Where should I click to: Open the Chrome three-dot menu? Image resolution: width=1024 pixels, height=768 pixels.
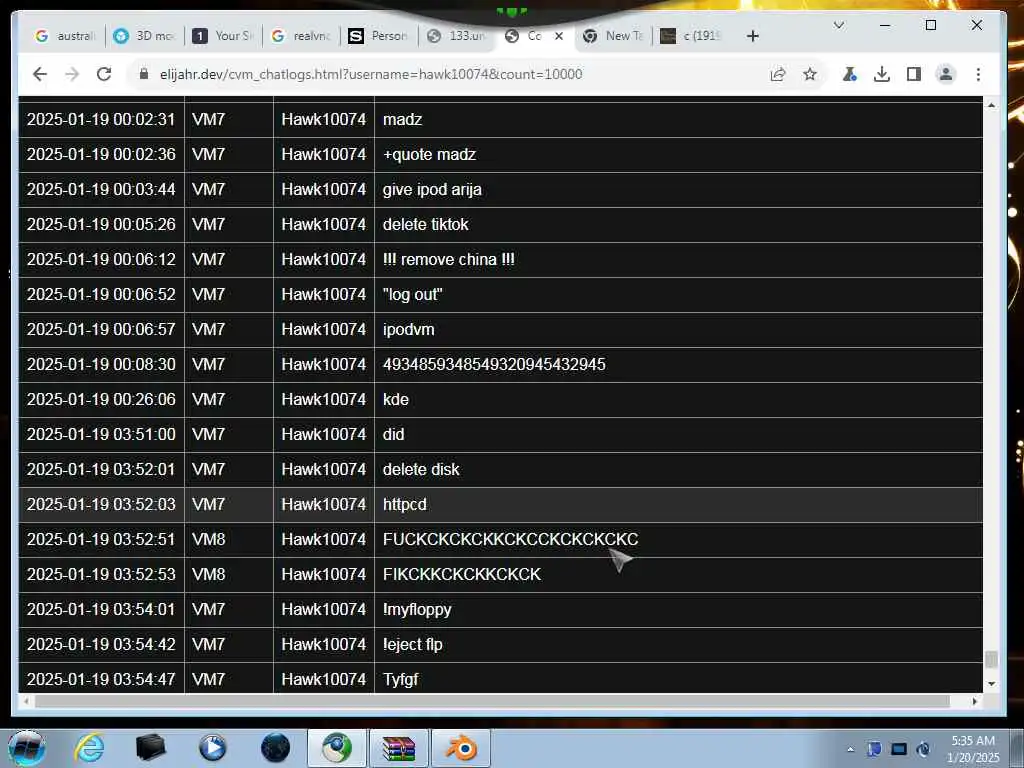coord(978,74)
